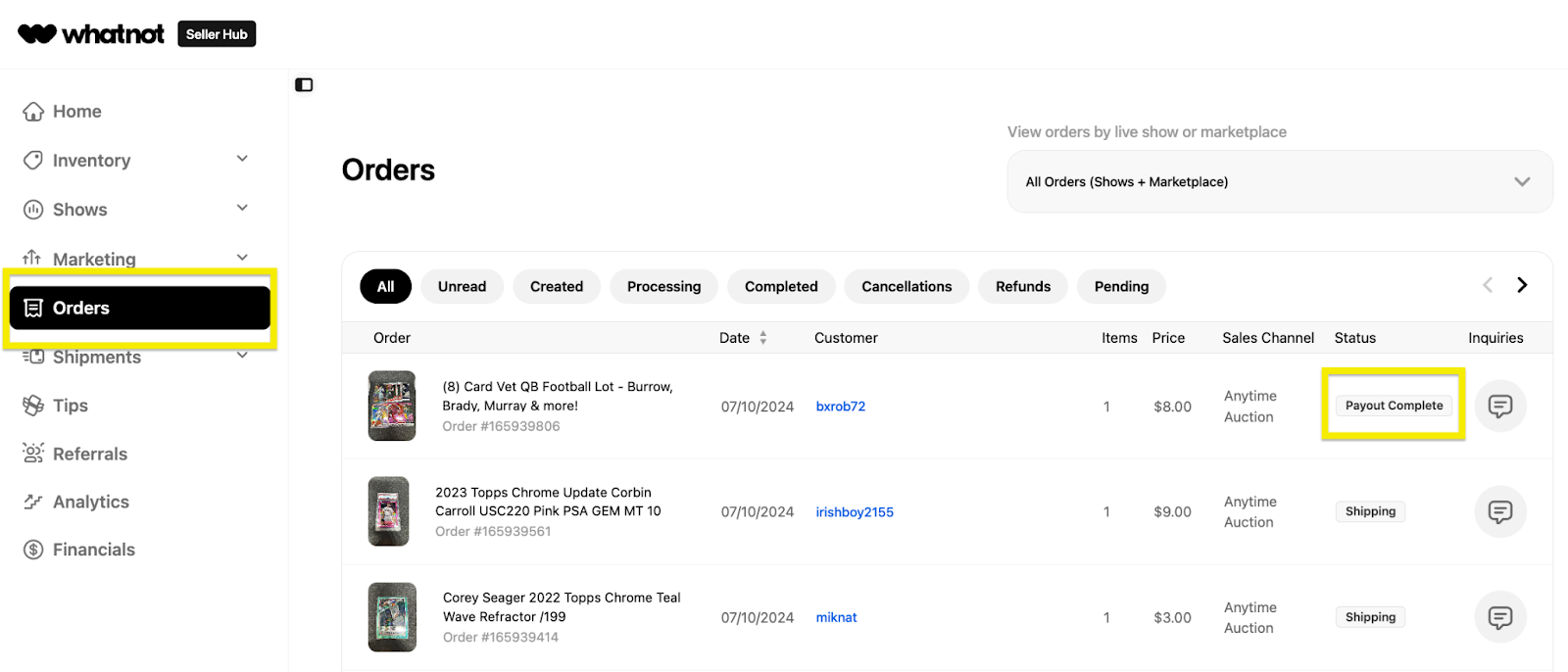This screenshot has width=1568, height=672.
Task: Expand the Shows sidebar section
Action: pyautogui.click(x=242, y=209)
